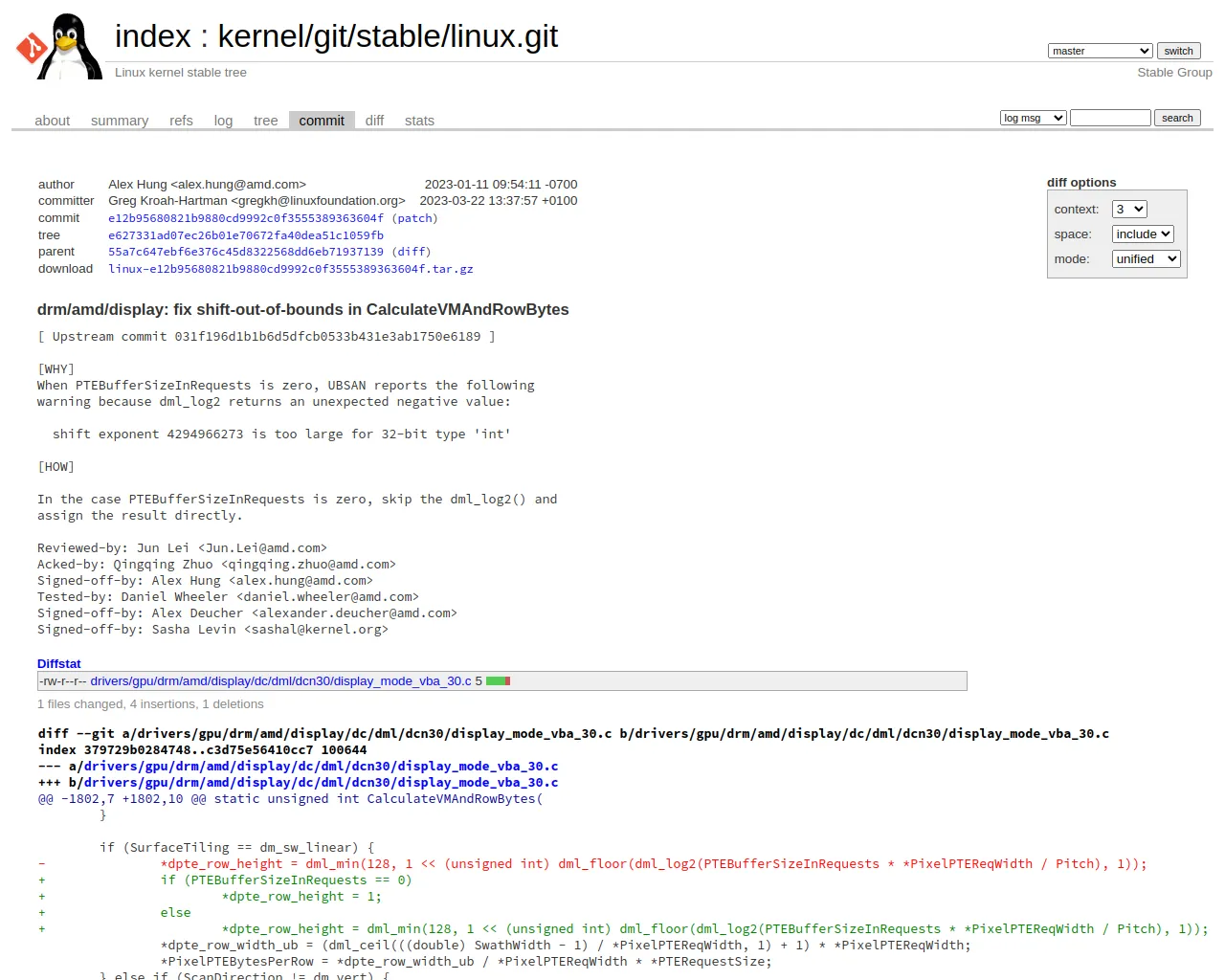Open the a/ file path link in diff
1225x980 pixels.
coord(321,766)
